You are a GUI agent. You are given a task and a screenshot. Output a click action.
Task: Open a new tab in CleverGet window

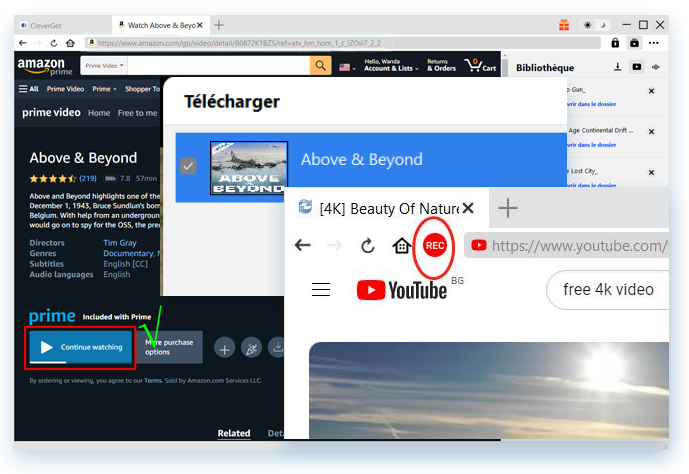point(219,25)
